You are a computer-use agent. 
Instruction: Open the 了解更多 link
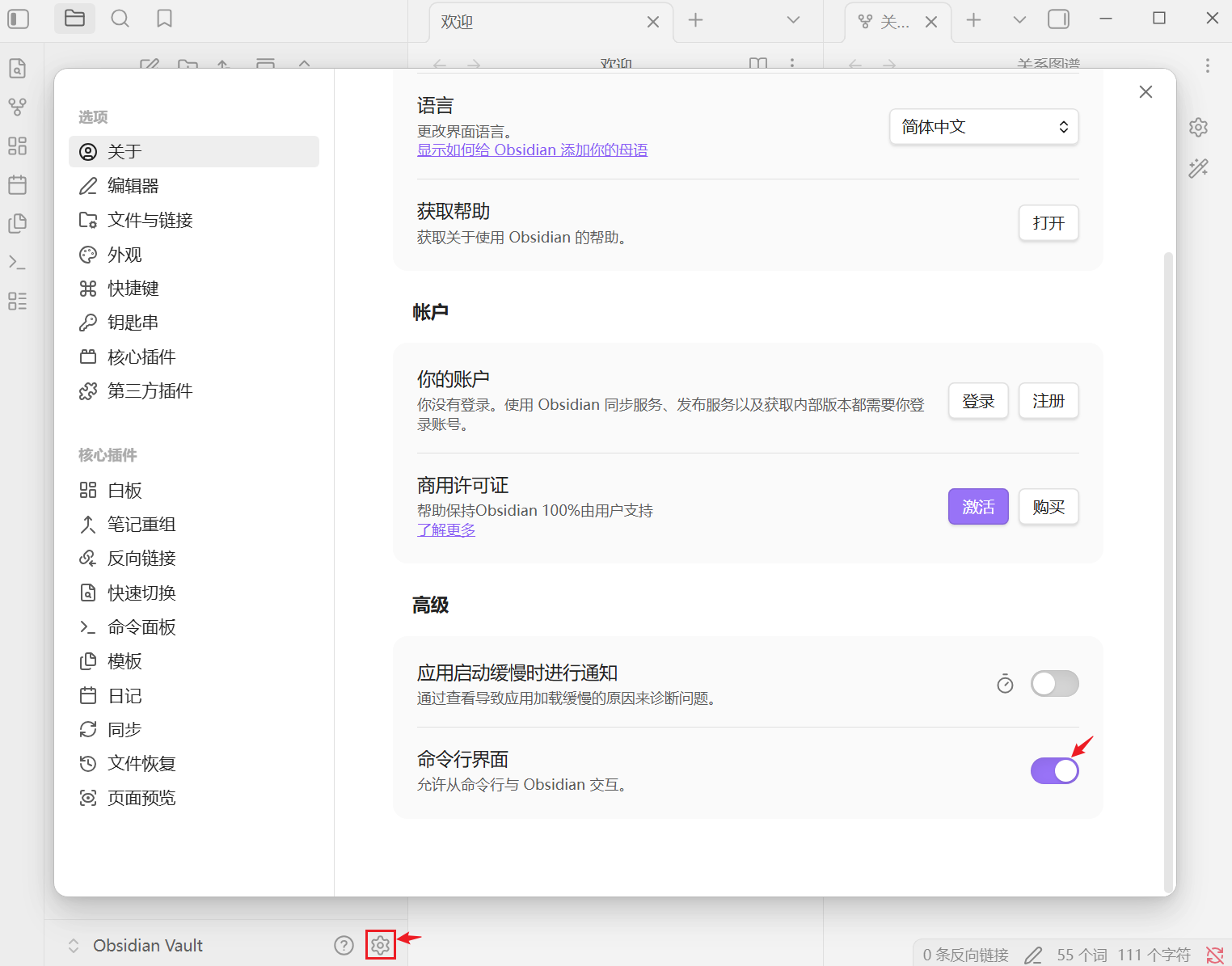(x=446, y=530)
